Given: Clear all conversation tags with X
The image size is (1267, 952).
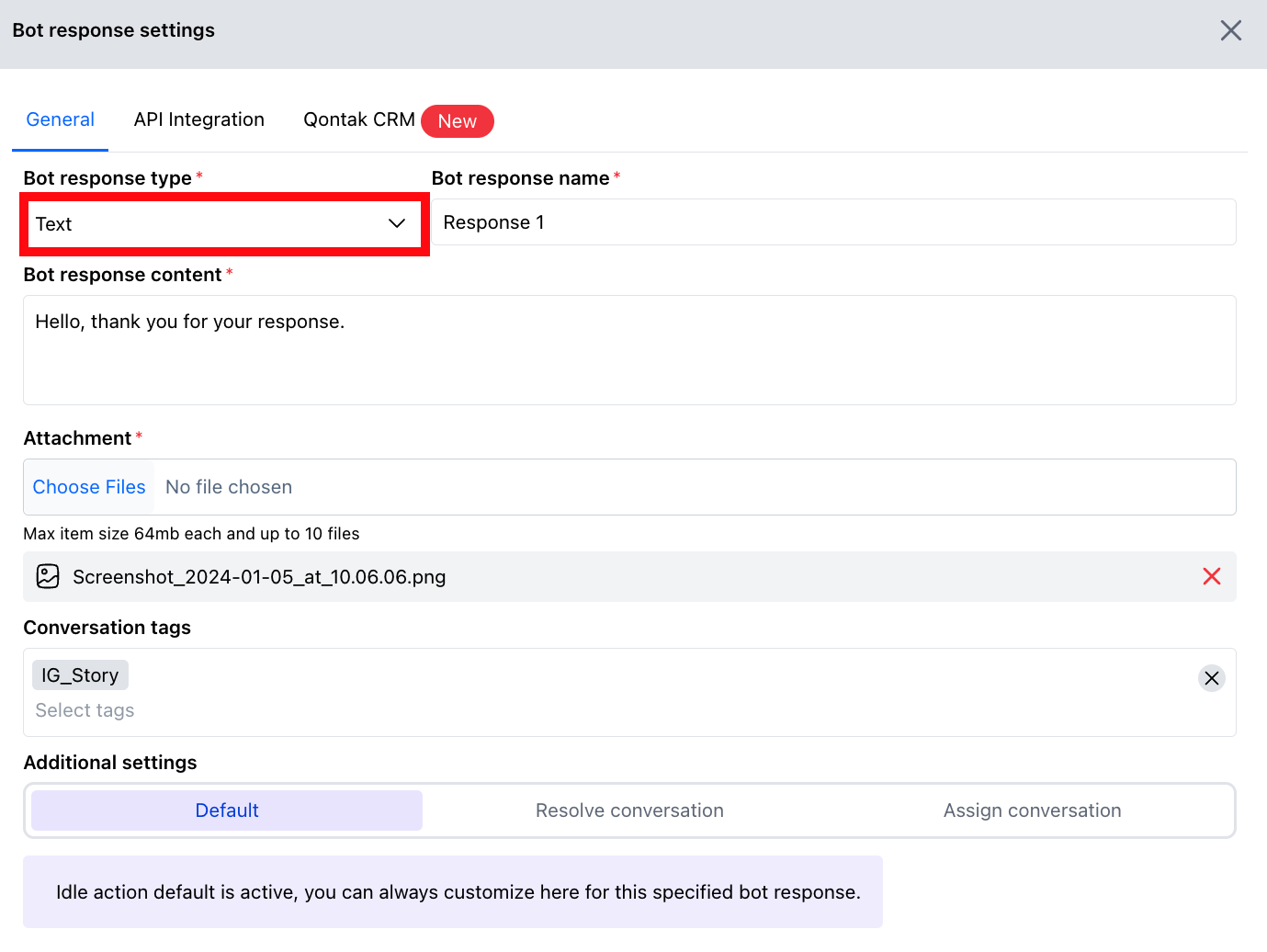Looking at the screenshot, I should point(1211,678).
